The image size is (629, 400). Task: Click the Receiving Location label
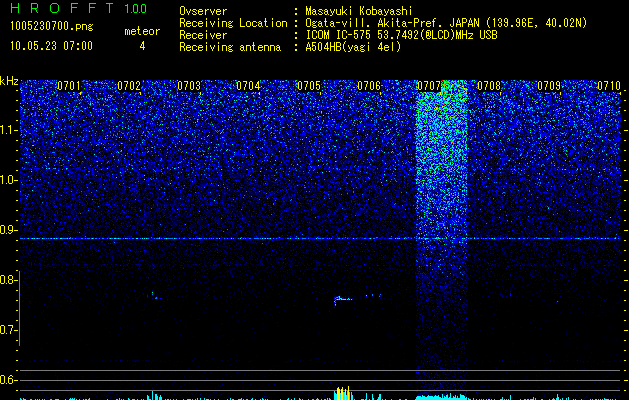(x=233, y=23)
